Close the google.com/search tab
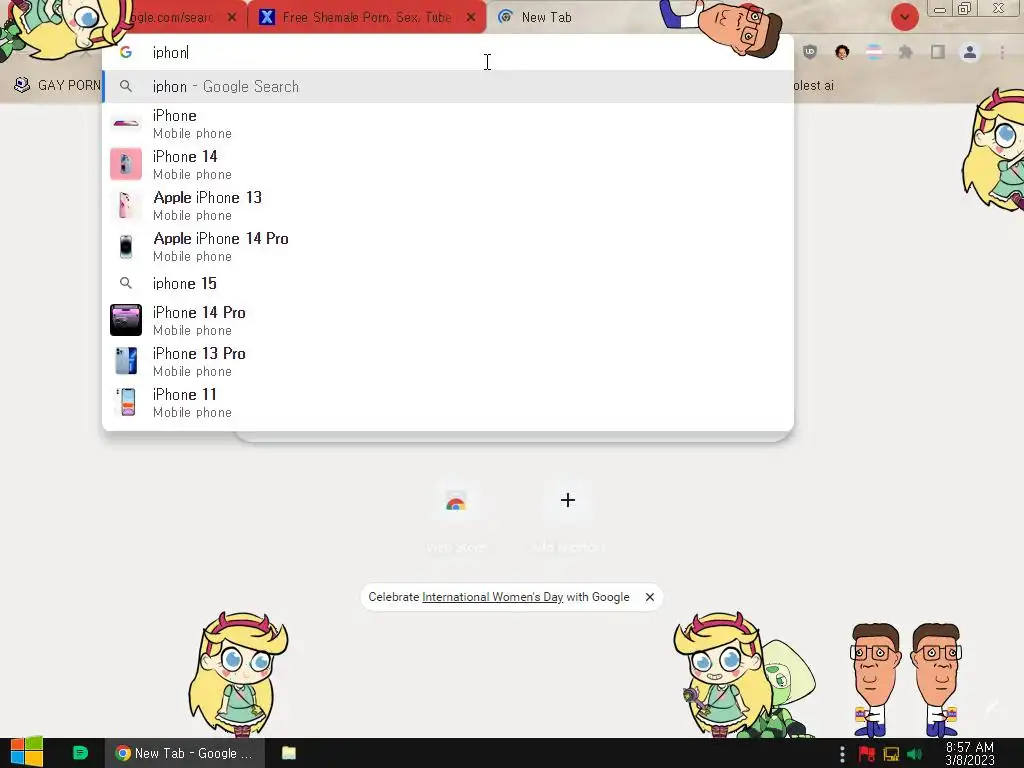Viewport: 1024px width, 768px height. click(232, 18)
